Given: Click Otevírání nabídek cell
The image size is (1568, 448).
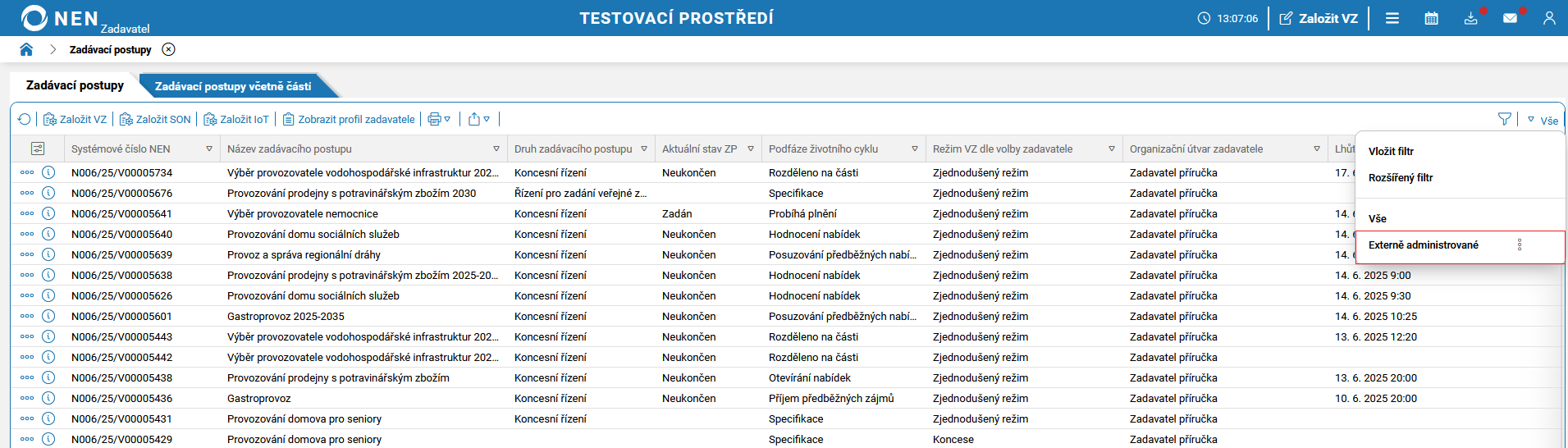Looking at the screenshot, I should click(x=810, y=377).
